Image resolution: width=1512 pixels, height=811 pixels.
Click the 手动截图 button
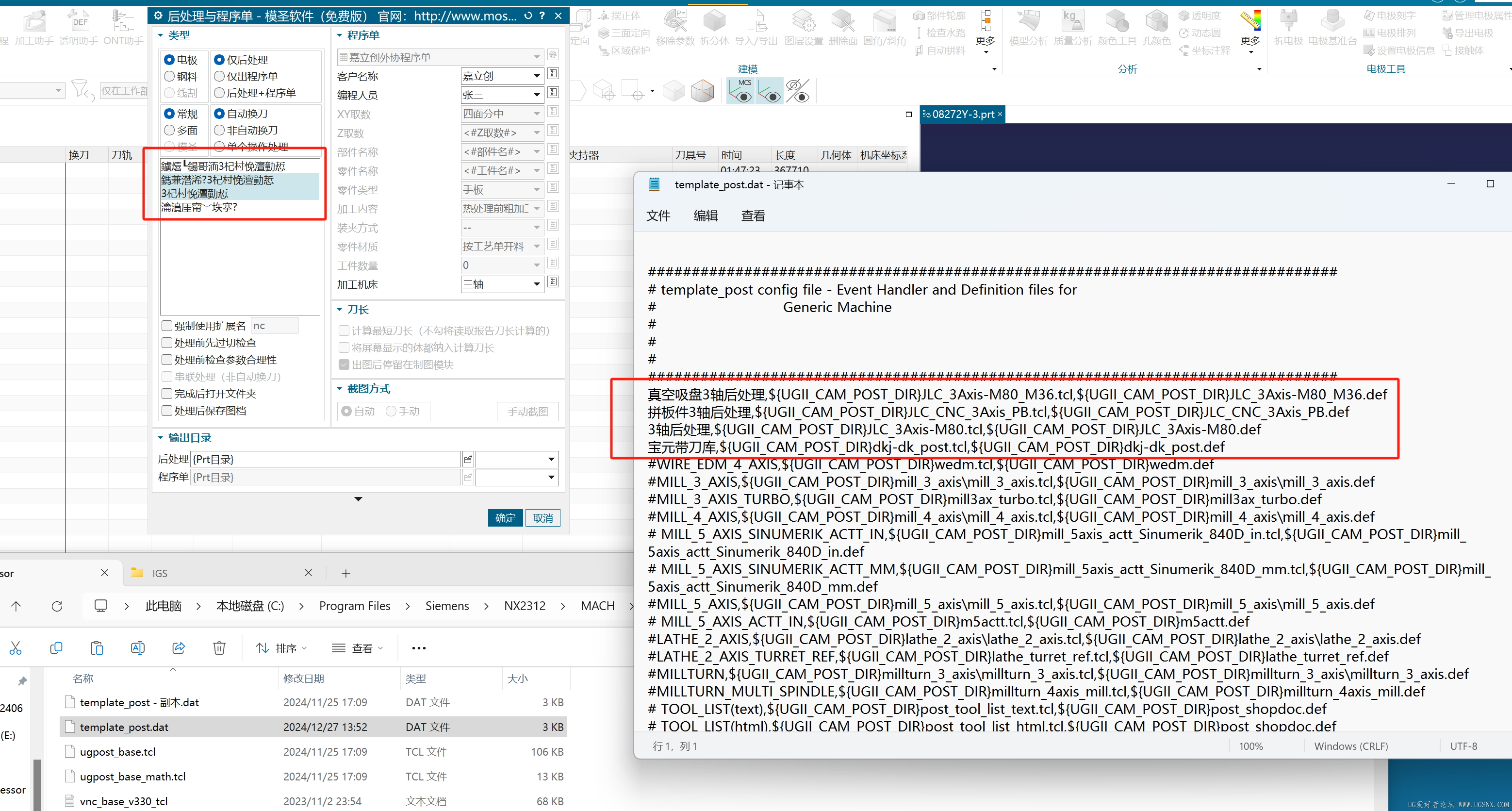tap(527, 412)
